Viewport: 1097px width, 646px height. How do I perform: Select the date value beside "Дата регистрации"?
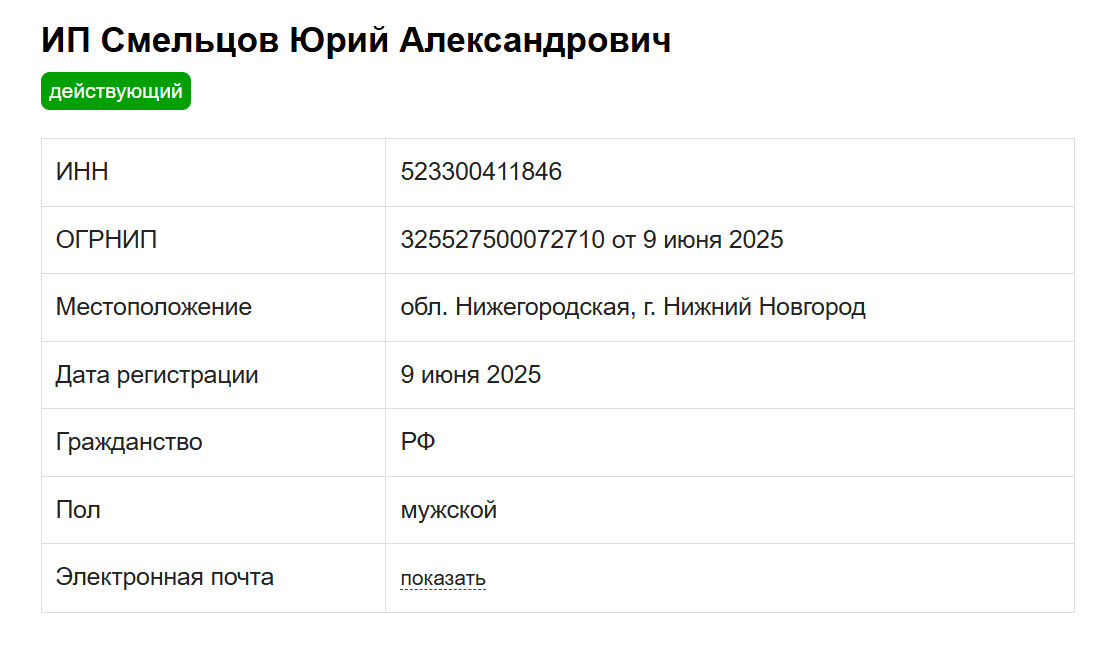point(470,375)
